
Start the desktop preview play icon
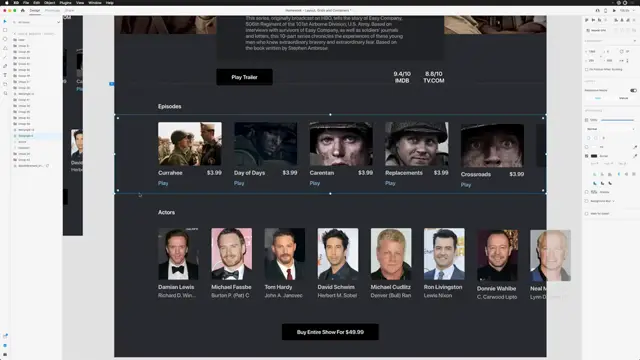pyautogui.click(x=614, y=10)
